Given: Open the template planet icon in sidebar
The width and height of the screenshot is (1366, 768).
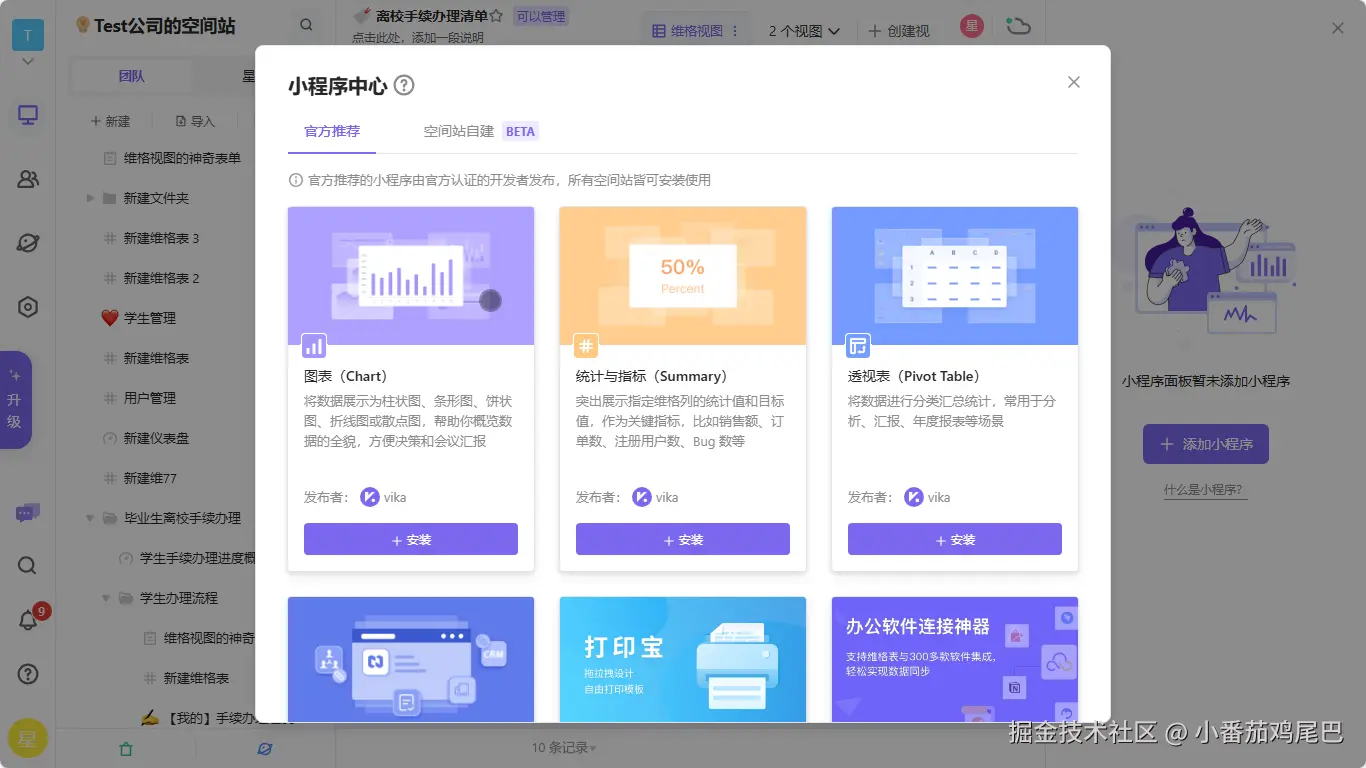Looking at the screenshot, I should 28,243.
